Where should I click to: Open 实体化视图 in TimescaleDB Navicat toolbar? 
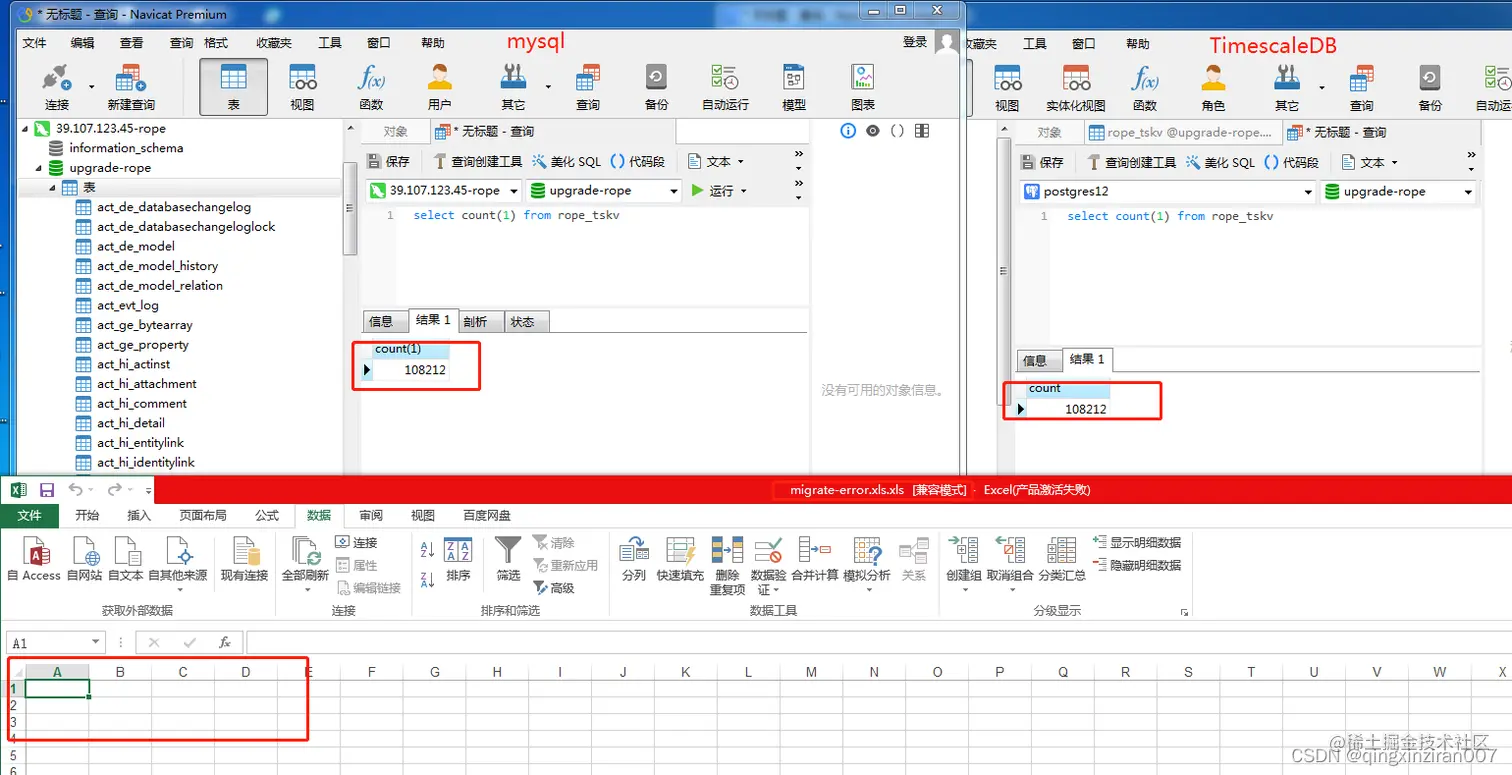(x=1076, y=87)
